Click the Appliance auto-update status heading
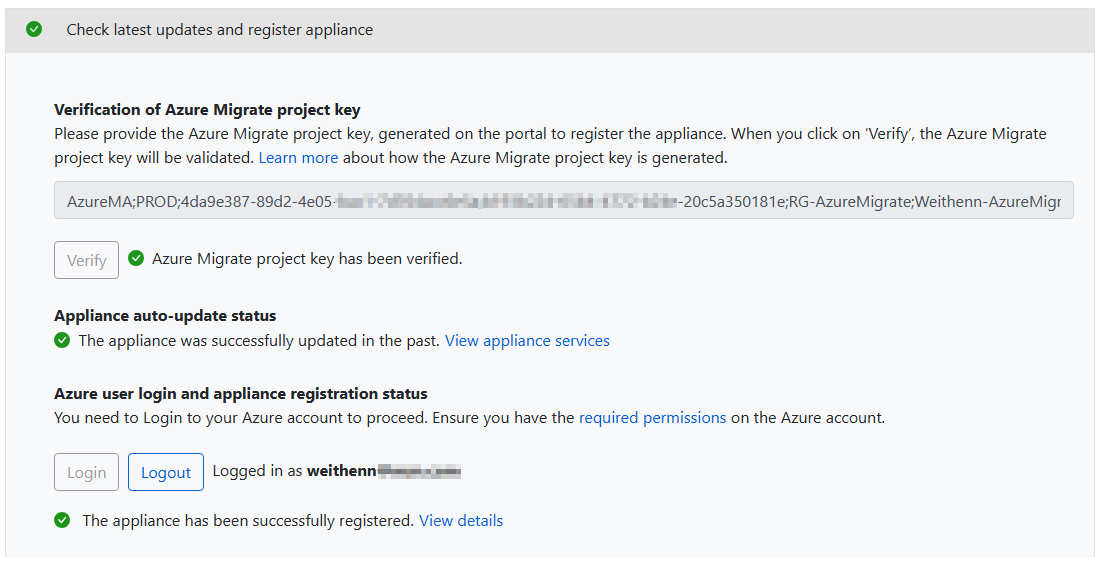Image resolution: width=1099 pixels, height=563 pixels. (x=165, y=316)
